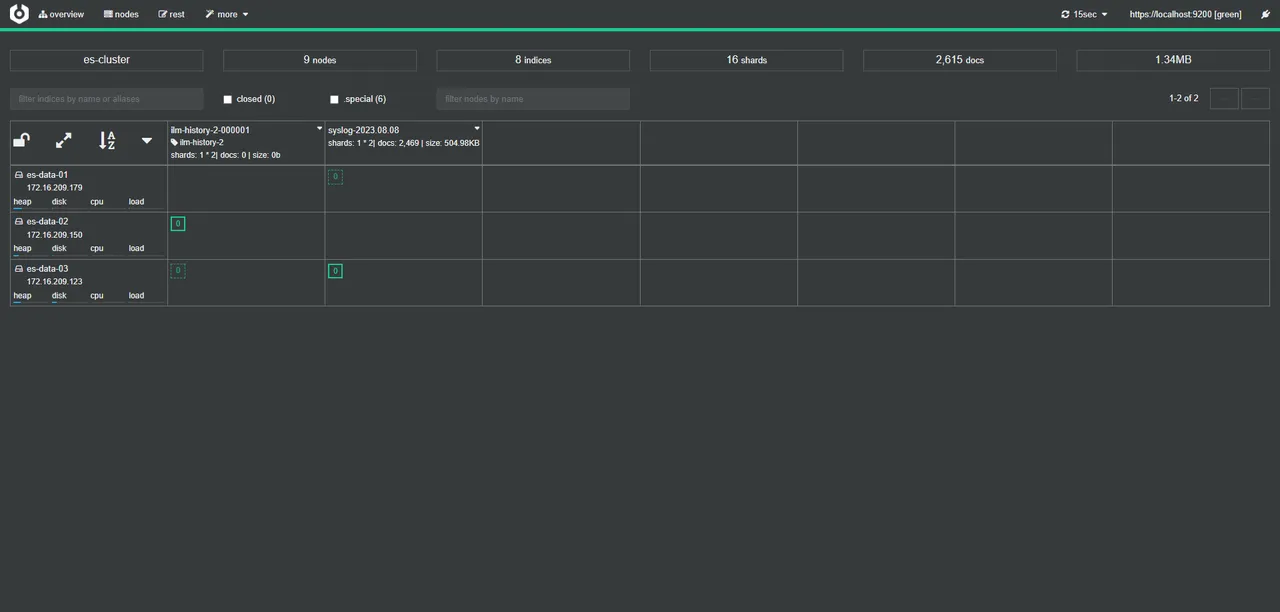Enable the .special (6) indices checkbox

click(334, 100)
